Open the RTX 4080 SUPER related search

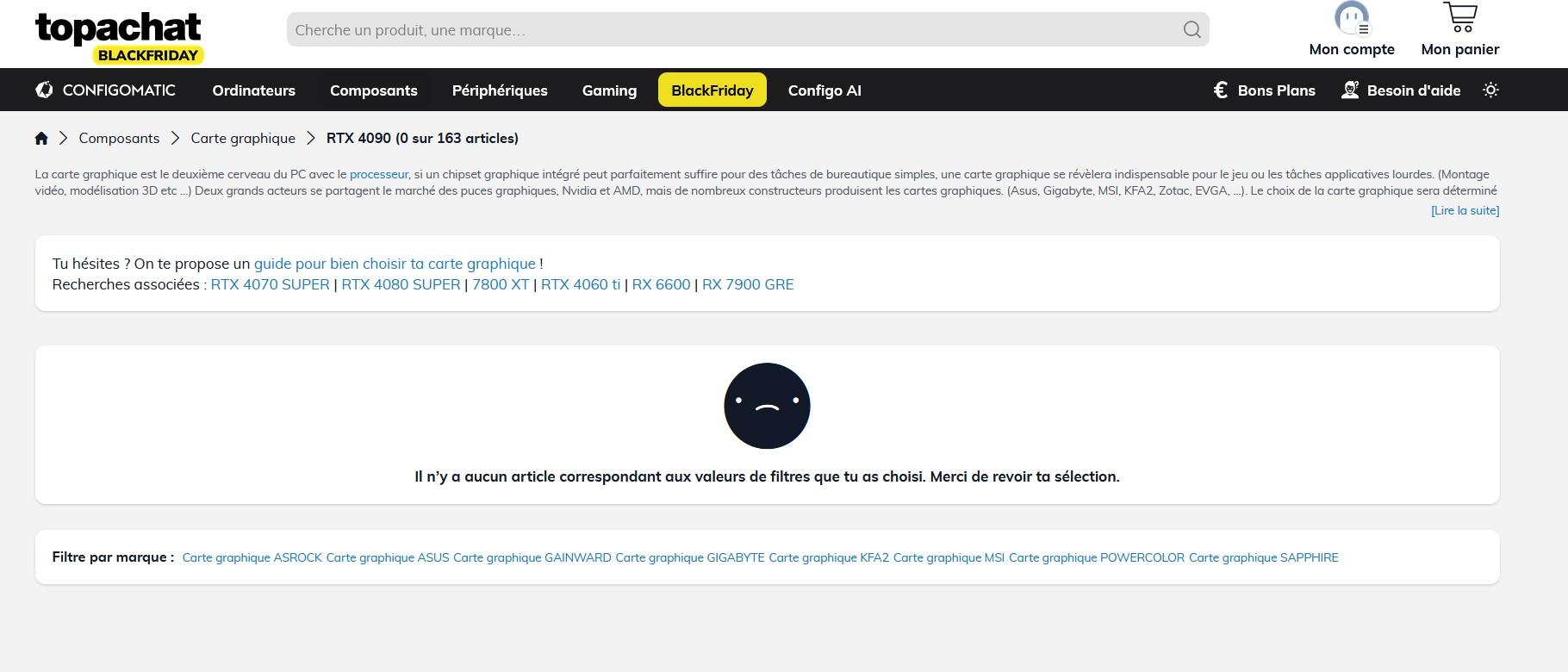tap(401, 284)
